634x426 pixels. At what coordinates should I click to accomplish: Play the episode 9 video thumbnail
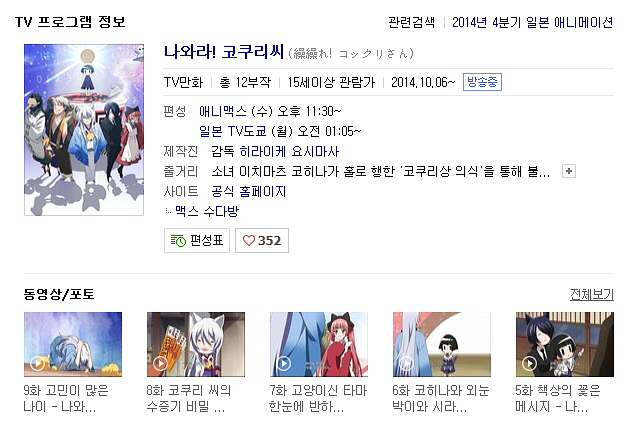click(x=73, y=344)
